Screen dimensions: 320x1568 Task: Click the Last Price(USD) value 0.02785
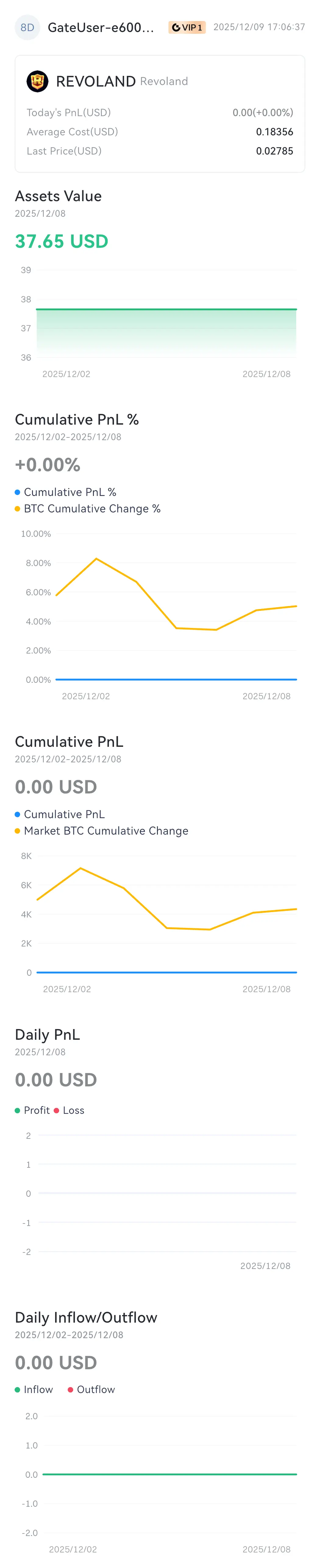coord(274,151)
